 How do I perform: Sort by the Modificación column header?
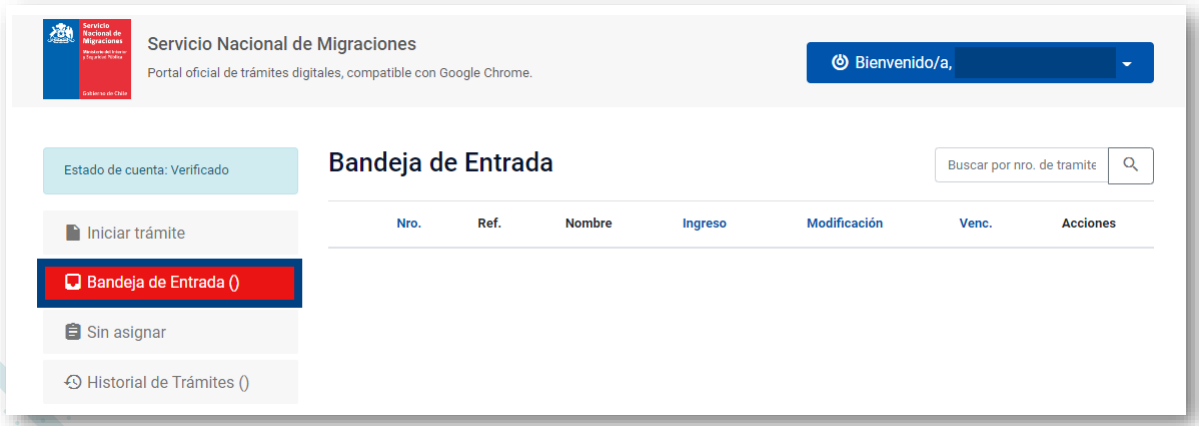click(x=845, y=223)
